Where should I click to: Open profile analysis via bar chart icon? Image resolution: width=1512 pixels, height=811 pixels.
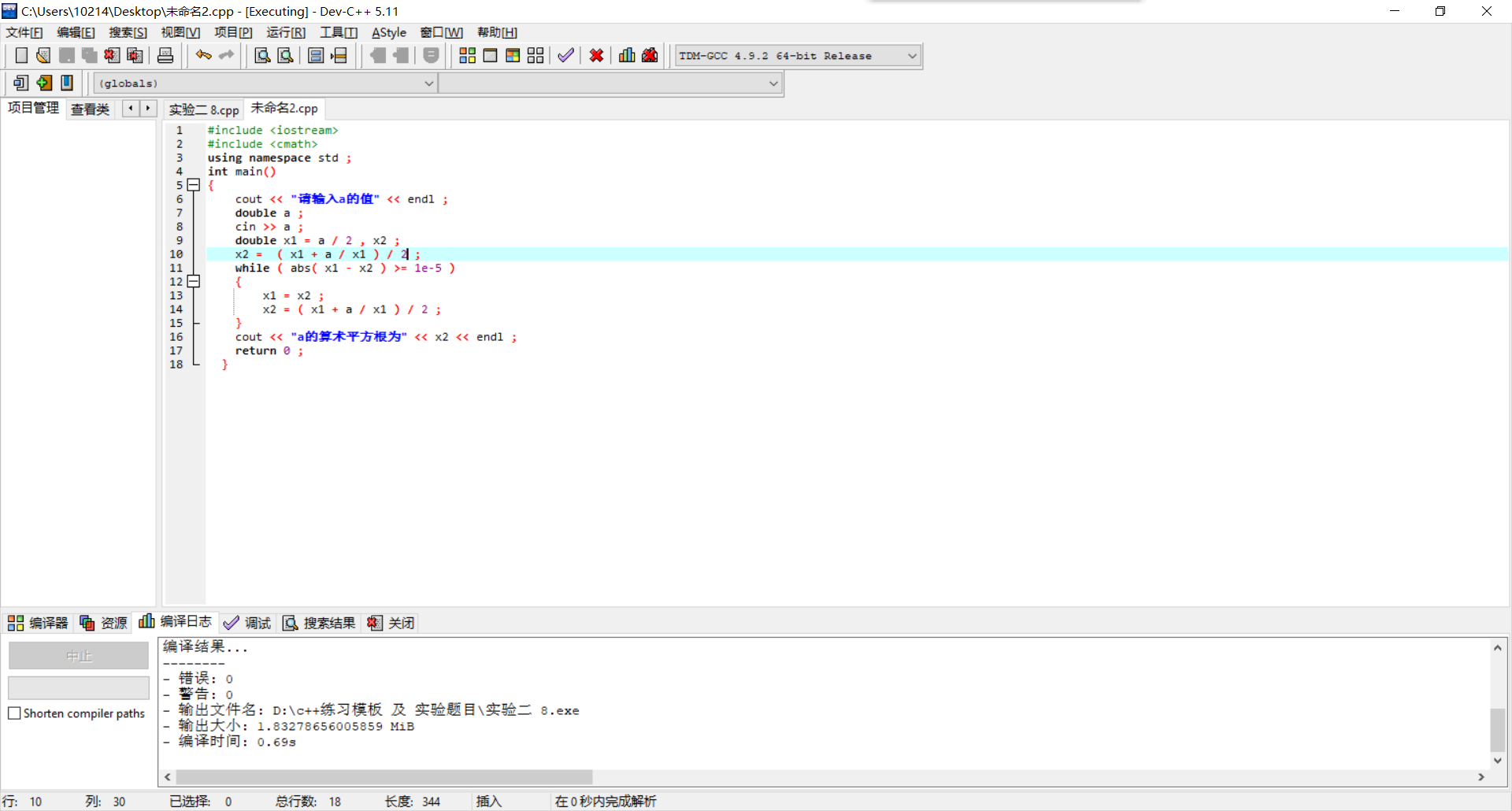[x=627, y=55]
